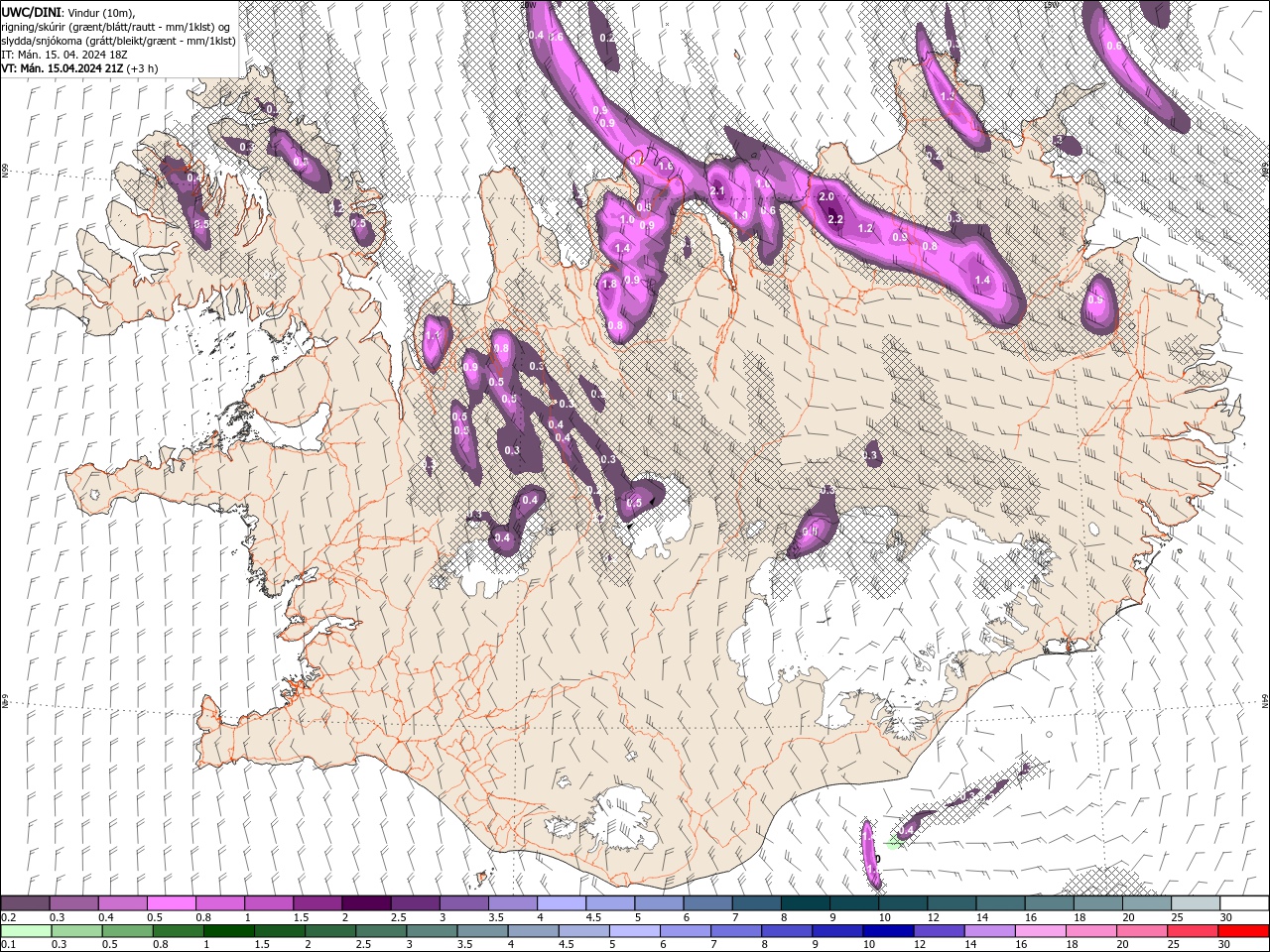The width and height of the screenshot is (1270, 952).
Task: Click the '(+3 h)' forecast offset text
Action: coord(142,68)
